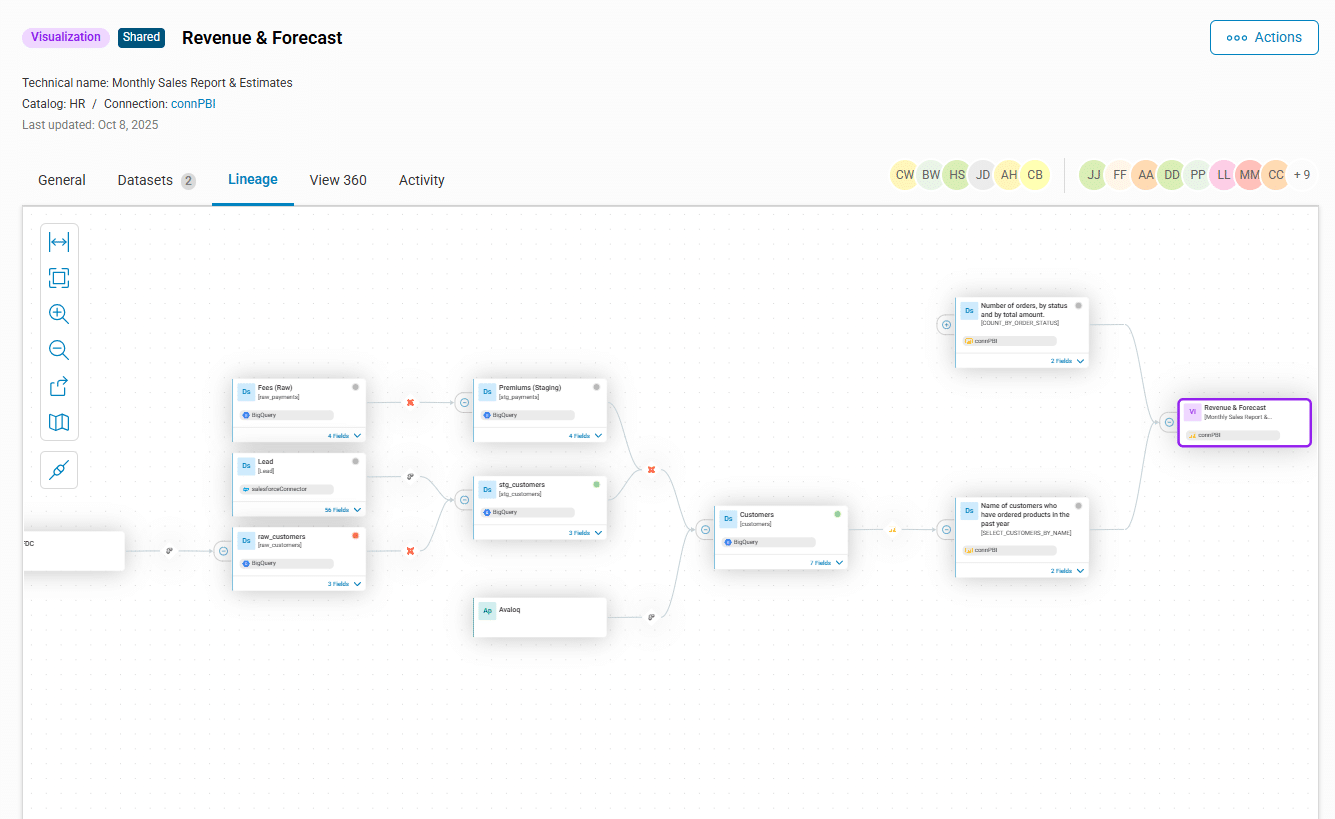The width and height of the screenshot is (1335, 819).
Task: Expand upstream of Number of orders node
Action: [x=946, y=324]
